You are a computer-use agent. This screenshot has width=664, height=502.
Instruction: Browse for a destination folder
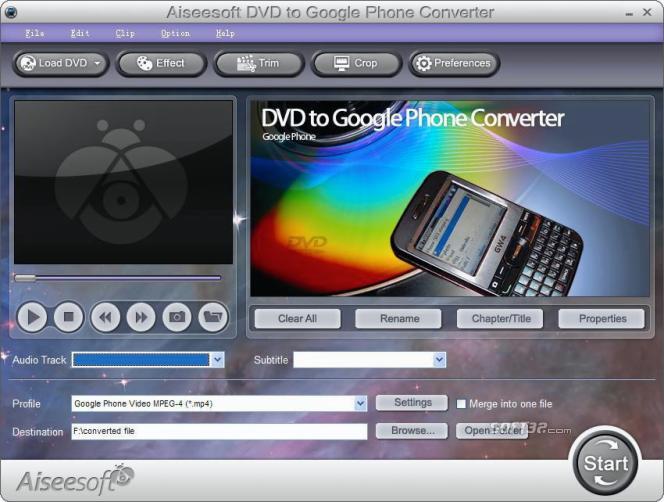tap(412, 431)
